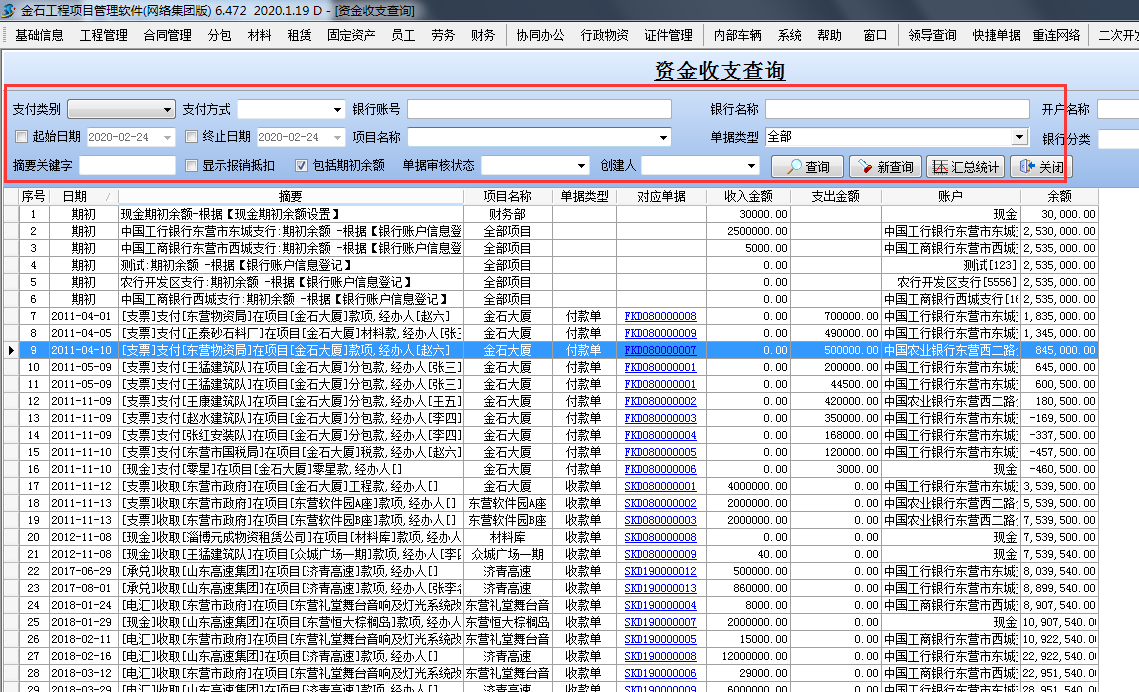Viewport: 1139px width, 692px height.
Task: Click the 快捷单据 quick documents icon
Action: coord(998,33)
